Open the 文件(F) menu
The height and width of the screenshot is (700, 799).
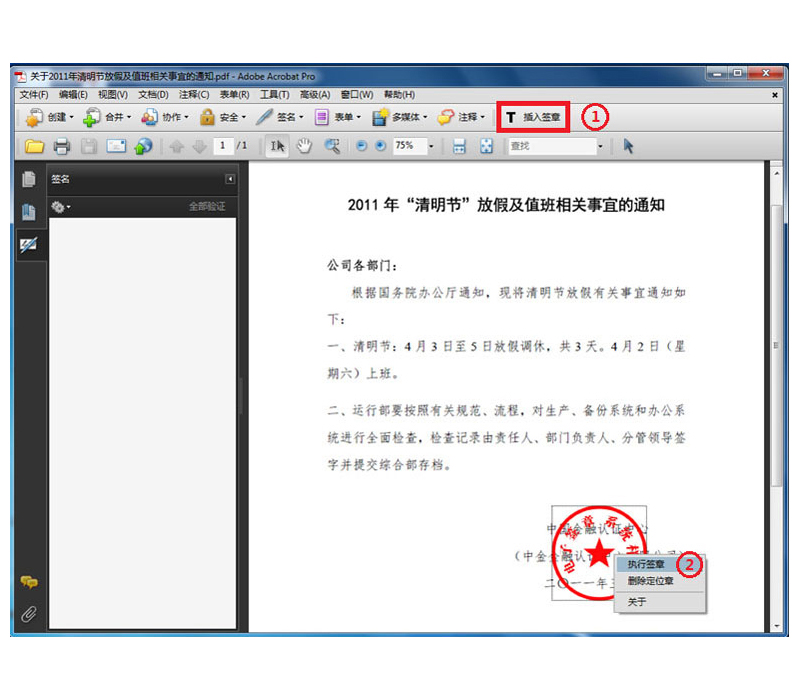coord(34,95)
